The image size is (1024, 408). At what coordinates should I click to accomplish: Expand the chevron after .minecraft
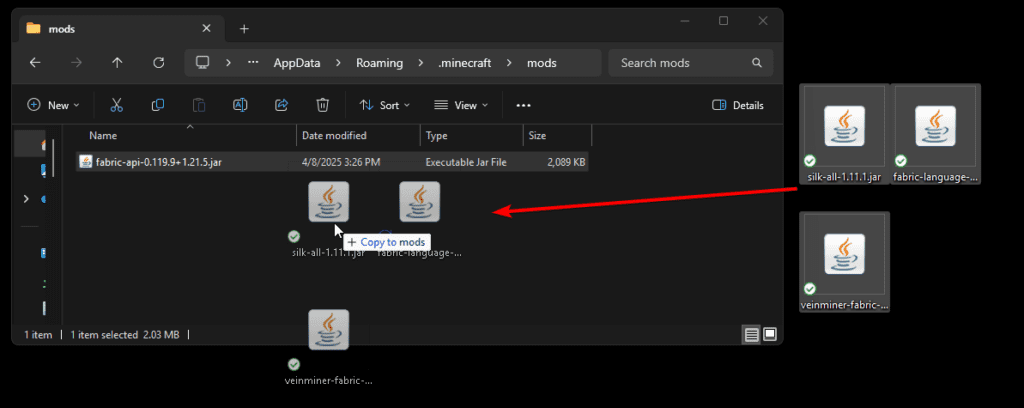[x=510, y=63]
